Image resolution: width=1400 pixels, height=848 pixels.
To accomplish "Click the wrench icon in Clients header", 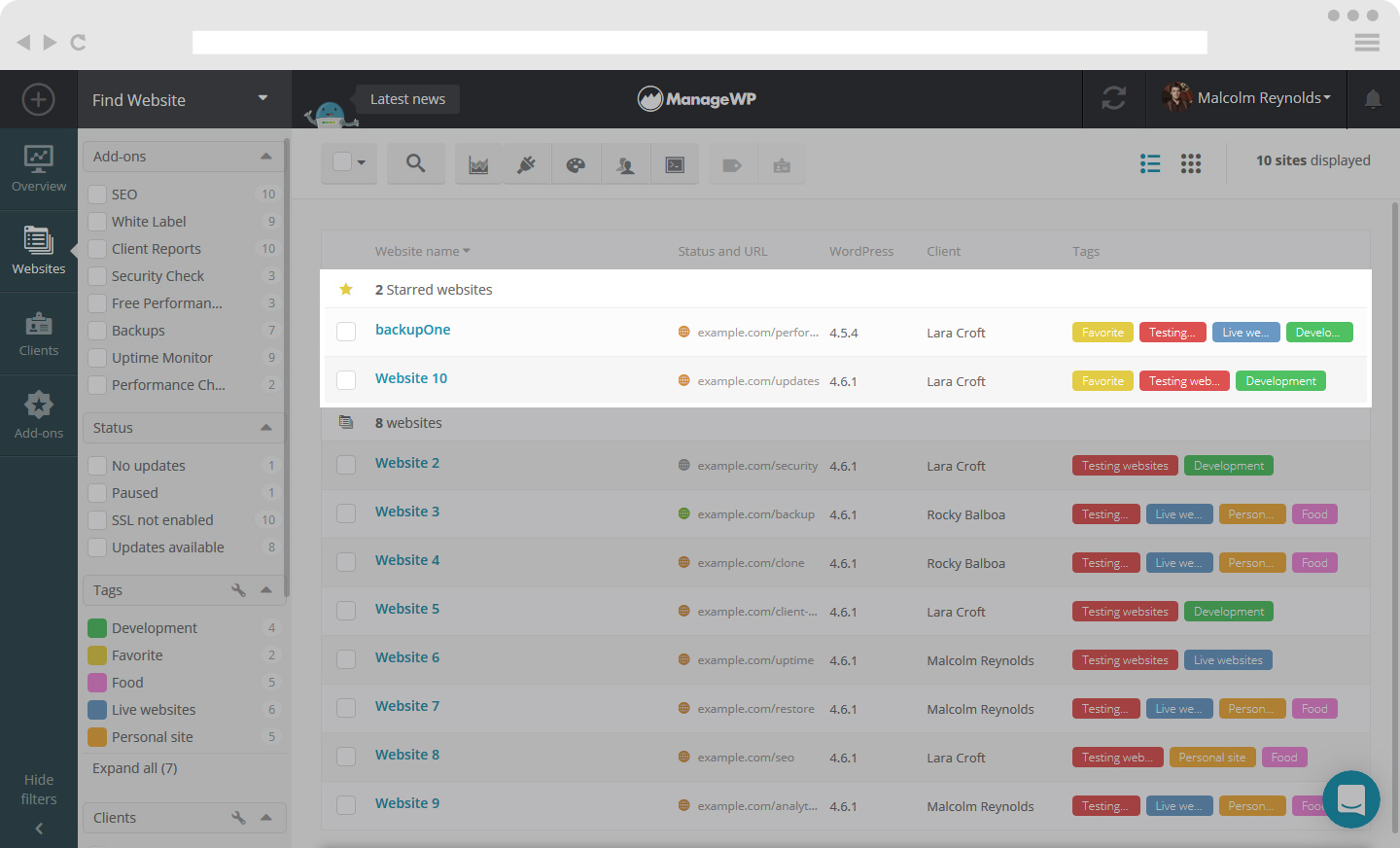I will (x=238, y=818).
